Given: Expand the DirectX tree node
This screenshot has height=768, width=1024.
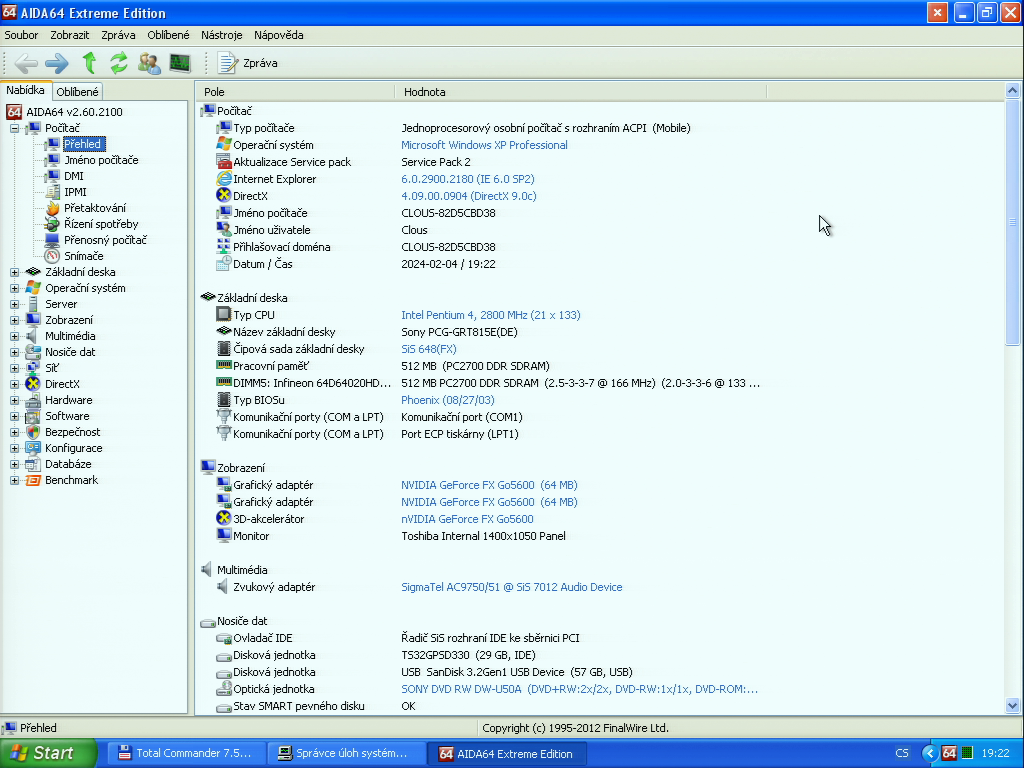Looking at the screenshot, I should [14, 384].
